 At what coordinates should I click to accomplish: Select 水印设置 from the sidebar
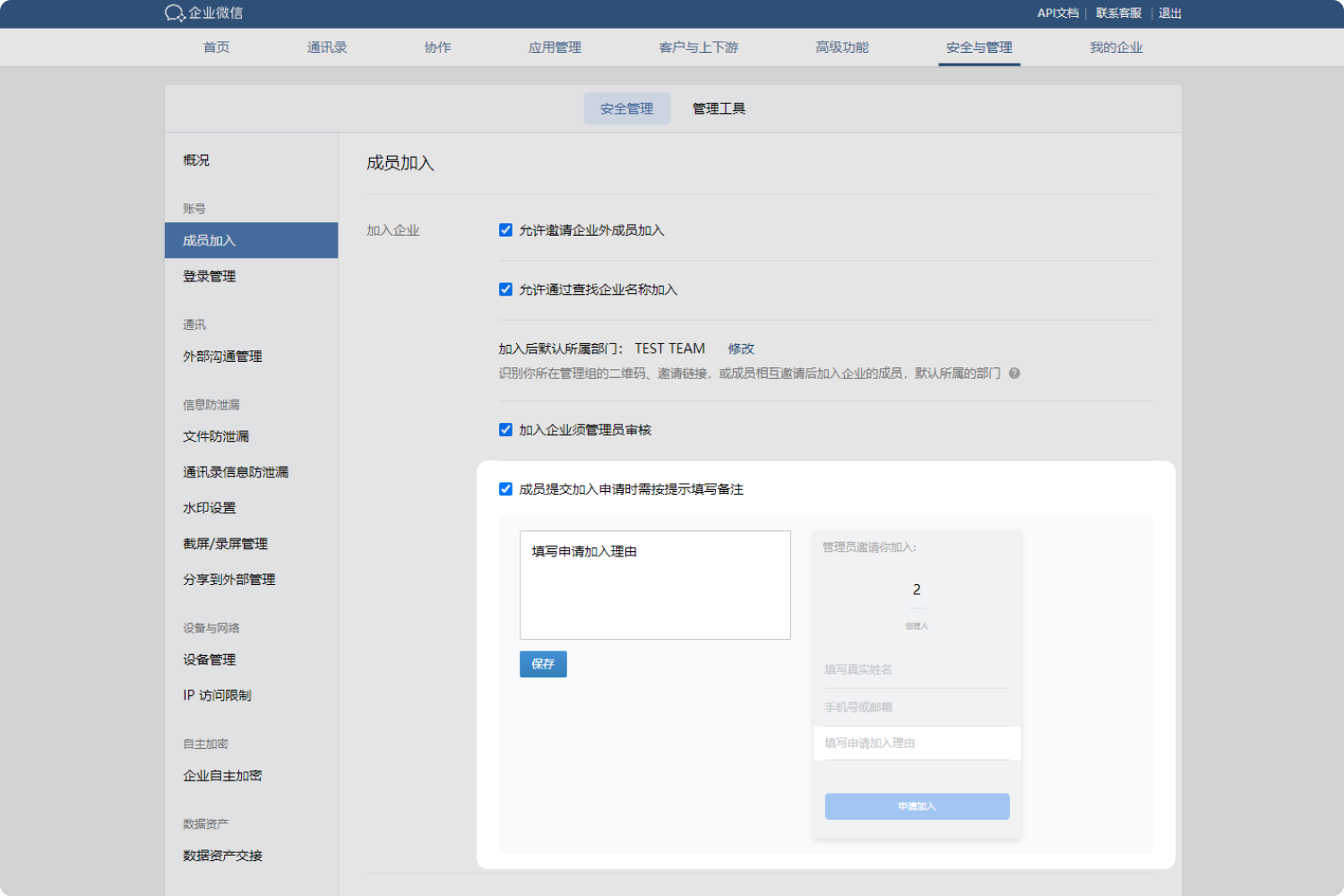210,508
